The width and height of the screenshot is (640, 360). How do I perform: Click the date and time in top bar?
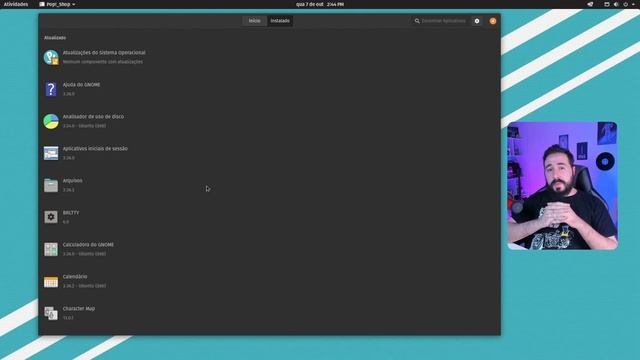pyautogui.click(x=320, y=4)
